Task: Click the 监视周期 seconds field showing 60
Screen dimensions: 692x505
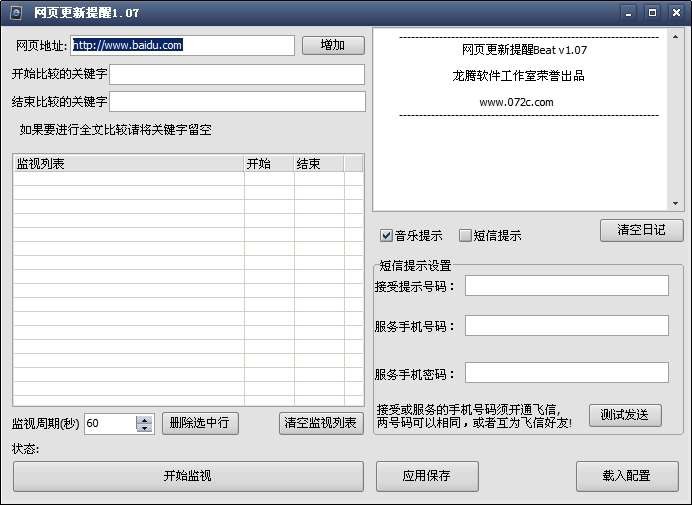Action: pyautogui.click(x=110, y=424)
